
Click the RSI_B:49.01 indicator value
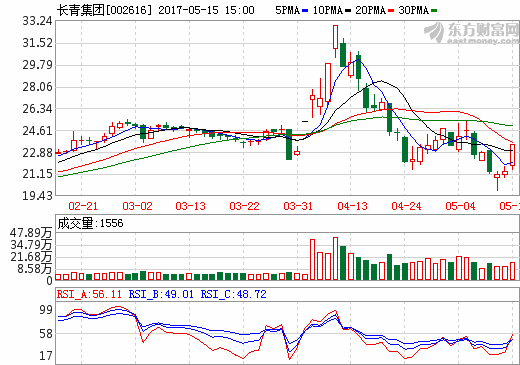click(x=161, y=294)
